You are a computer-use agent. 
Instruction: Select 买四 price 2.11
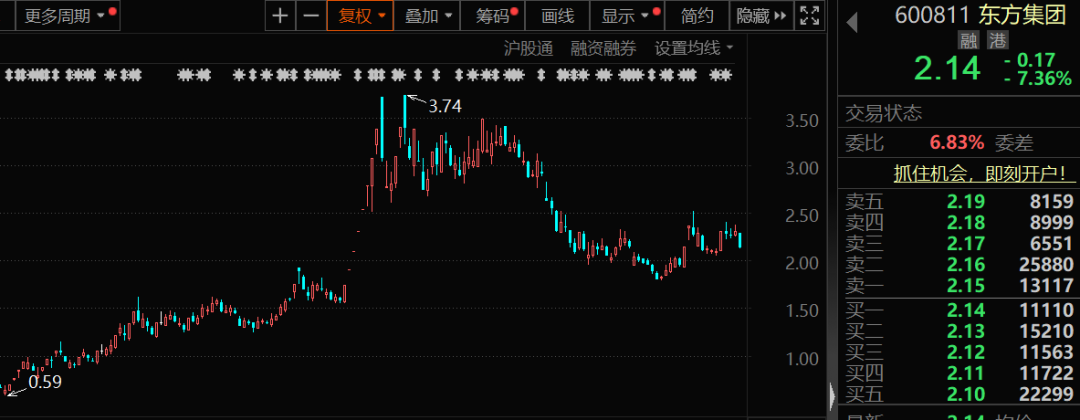pos(966,373)
